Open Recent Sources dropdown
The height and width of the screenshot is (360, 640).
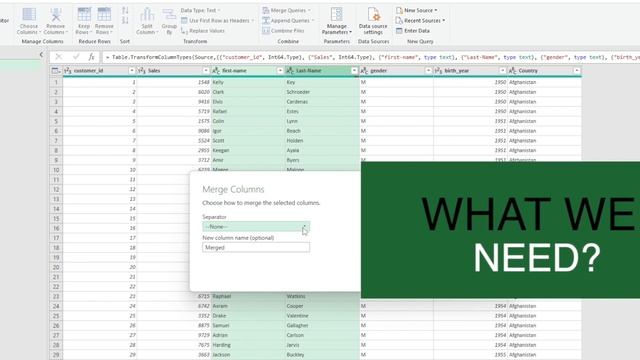pos(420,20)
